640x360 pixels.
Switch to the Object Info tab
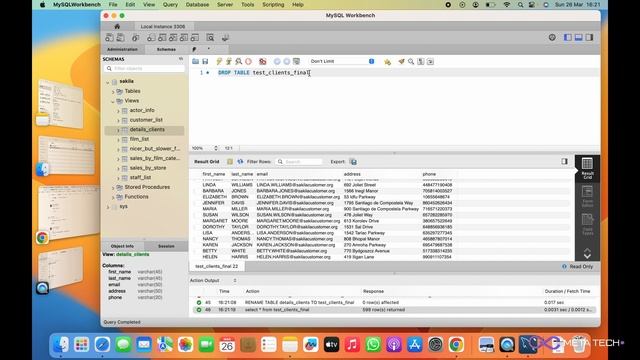point(122,246)
